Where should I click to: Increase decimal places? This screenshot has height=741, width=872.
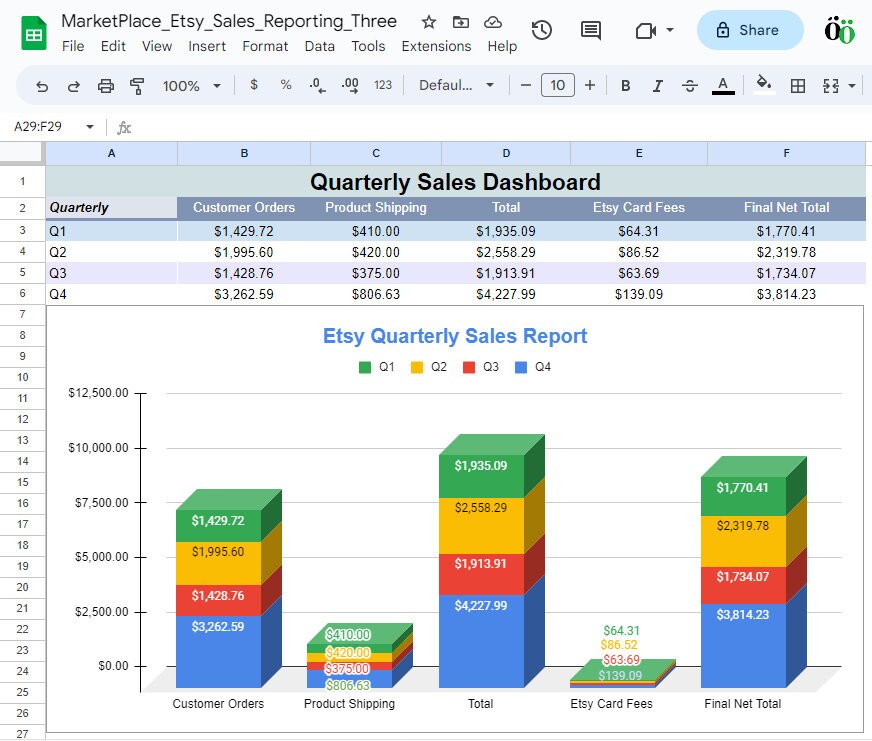[x=349, y=85]
